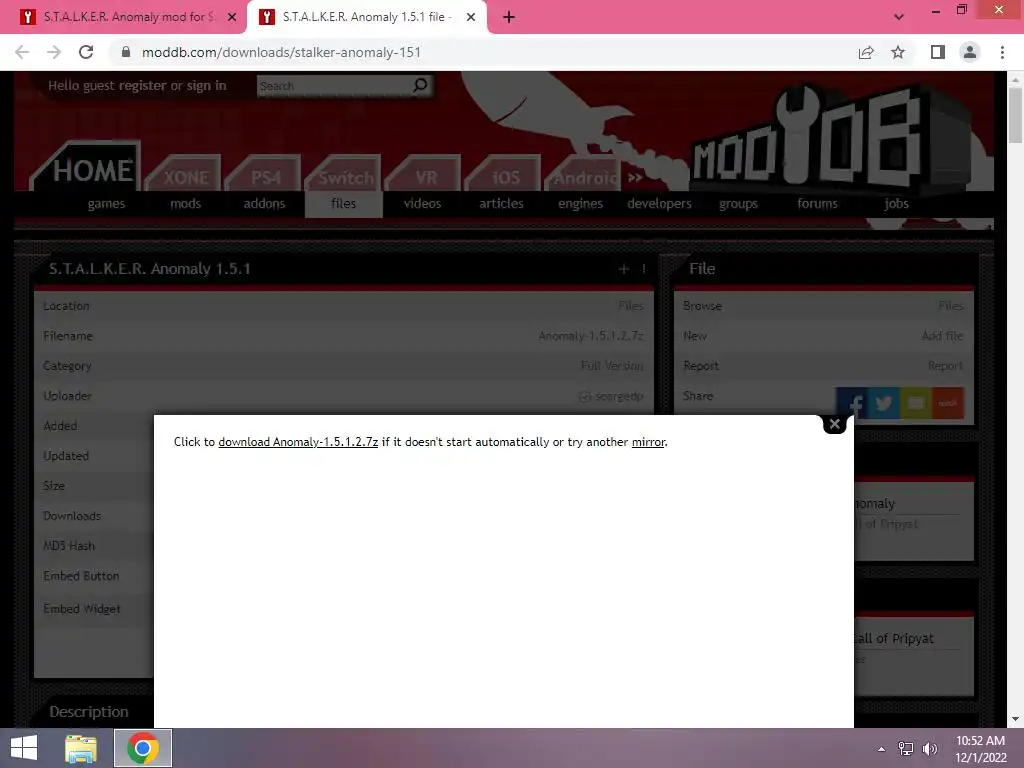Open the groups menu item
The width and height of the screenshot is (1024, 768).
tap(739, 204)
